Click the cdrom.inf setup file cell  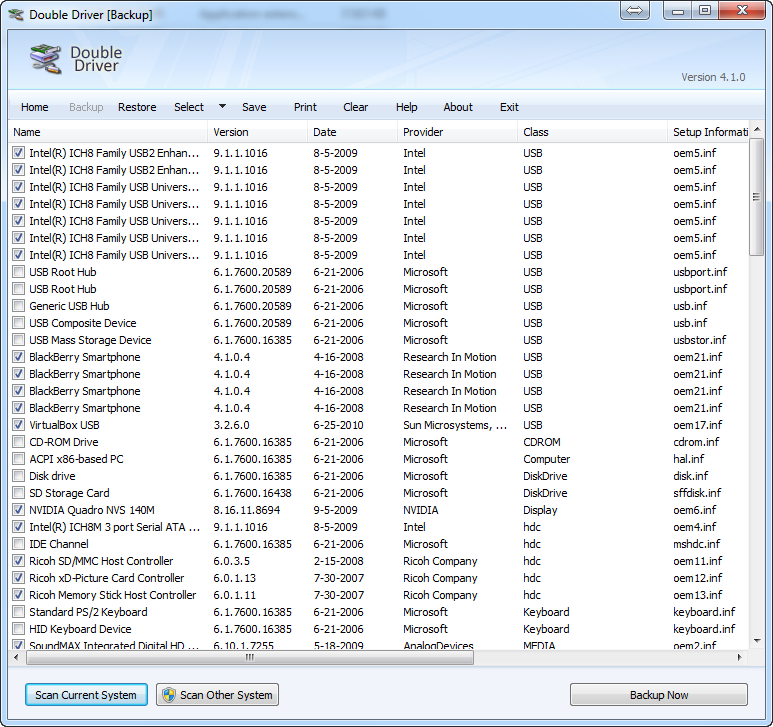pyautogui.click(x=696, y=442)
